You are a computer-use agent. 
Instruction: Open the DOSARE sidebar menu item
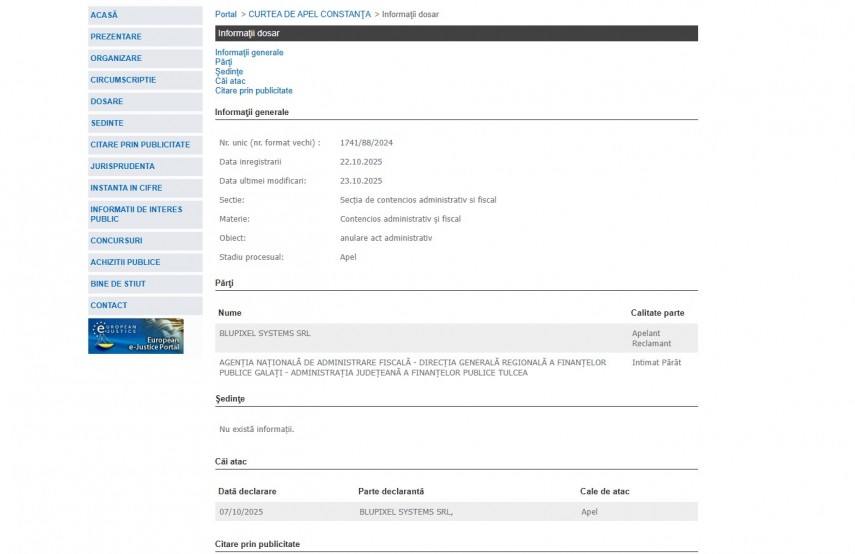point(107,101)
